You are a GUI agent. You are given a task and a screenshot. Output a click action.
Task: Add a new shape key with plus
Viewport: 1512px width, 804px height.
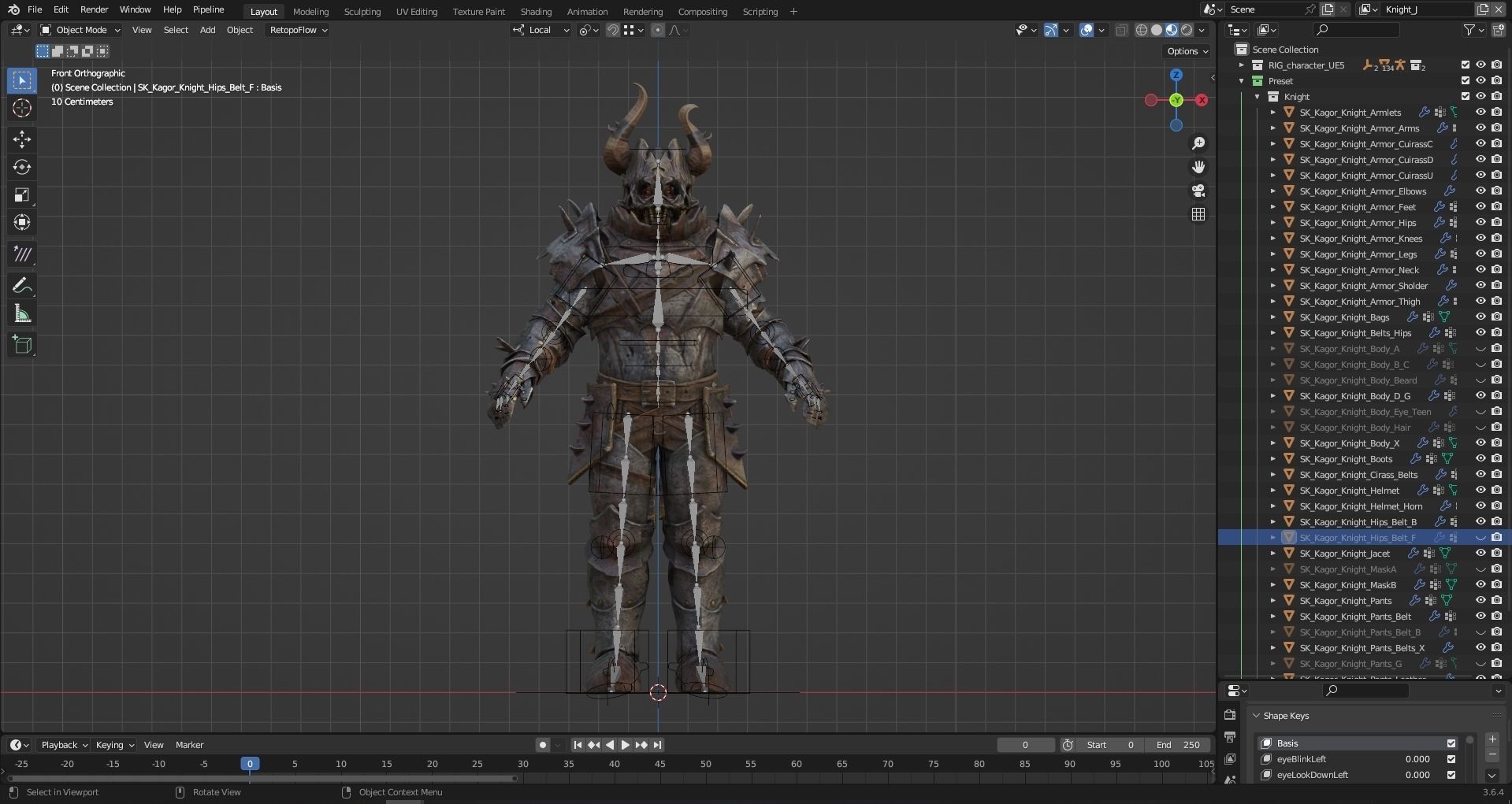tap(1492, 739)
